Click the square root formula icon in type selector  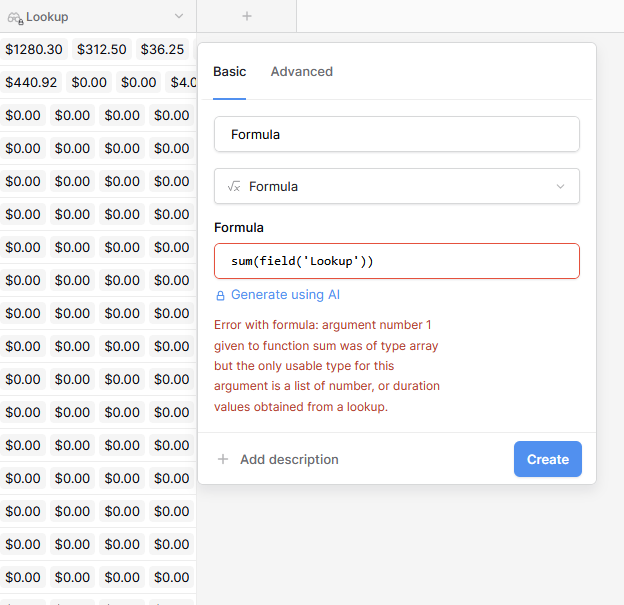click(234, 186)
